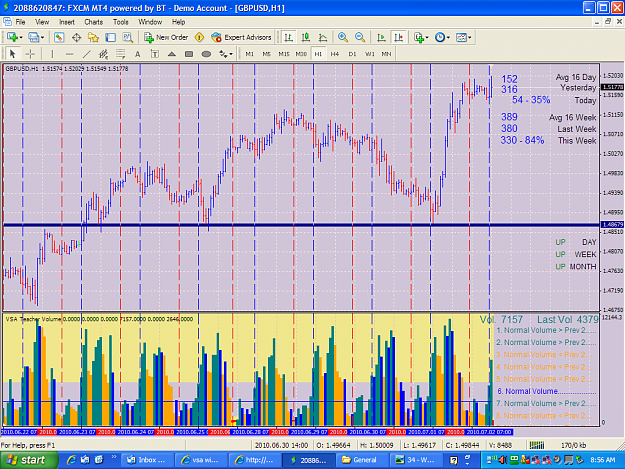
Task: Pick the text label 'A' tool
Action: pos(138,54)
